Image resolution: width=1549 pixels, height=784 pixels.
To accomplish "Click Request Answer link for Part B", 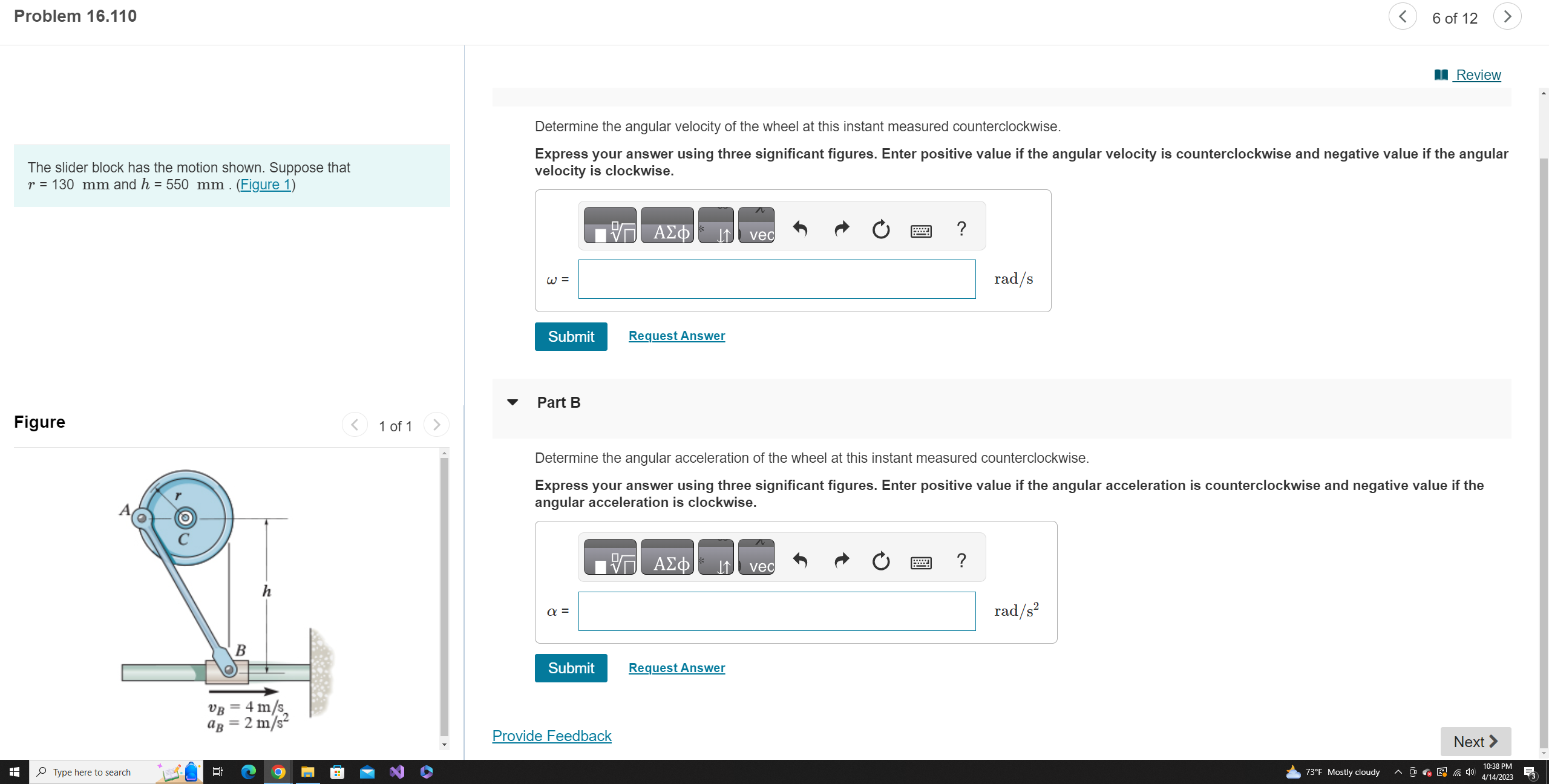I will pos(676,667).
